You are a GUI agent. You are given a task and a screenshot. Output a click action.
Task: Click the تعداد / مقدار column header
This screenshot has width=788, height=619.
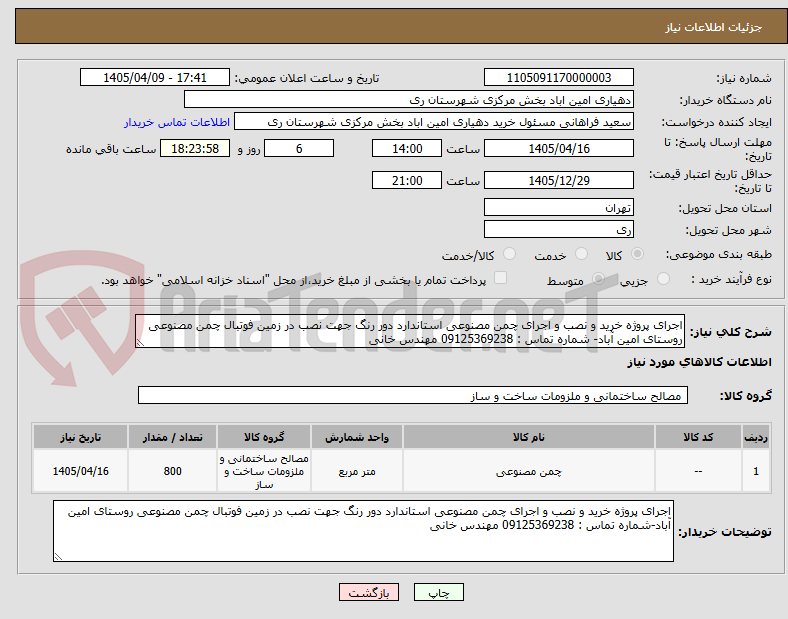click(x=172, y=437)
